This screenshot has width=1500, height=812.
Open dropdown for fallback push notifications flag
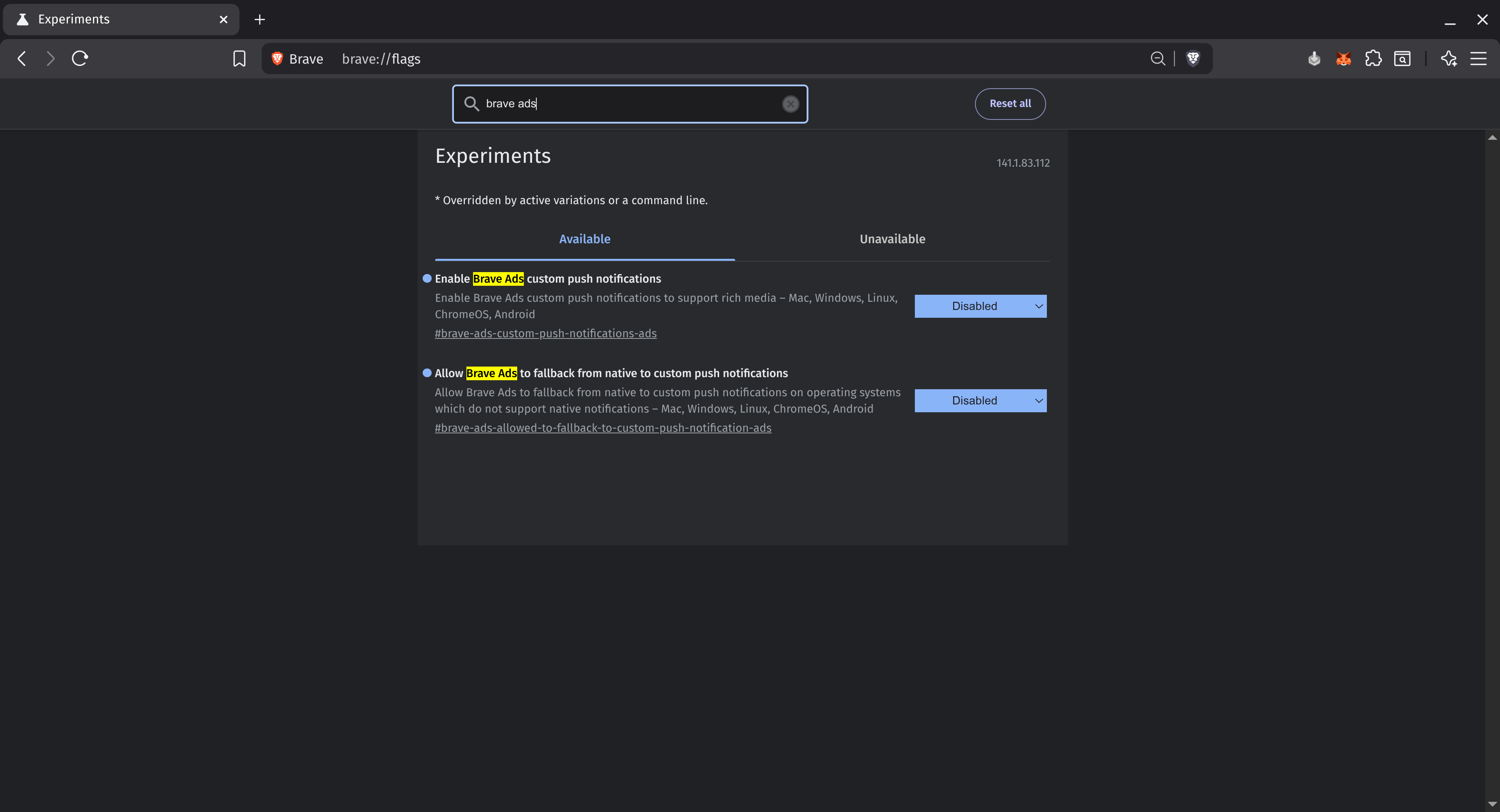click(980, 401)
